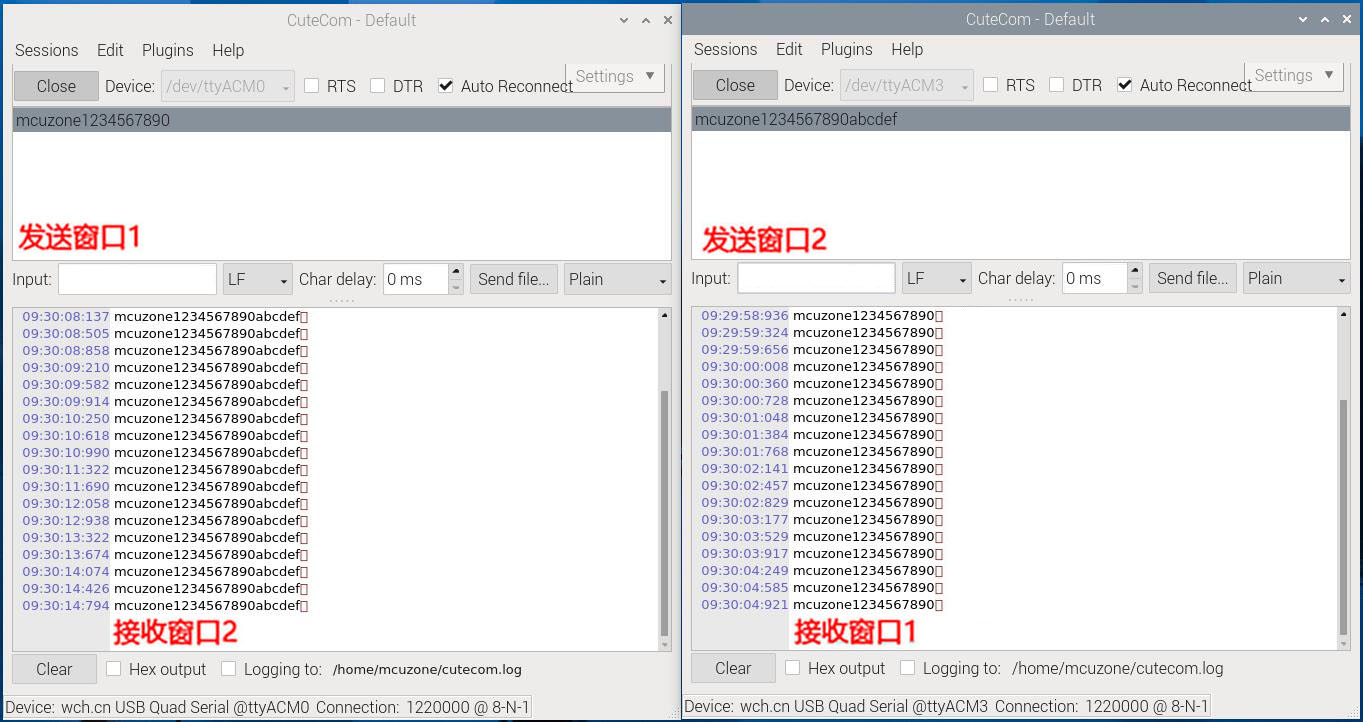Click Close button for ttyACM0 device
The width and height of the screenshot is (1363, 722).
56,86
